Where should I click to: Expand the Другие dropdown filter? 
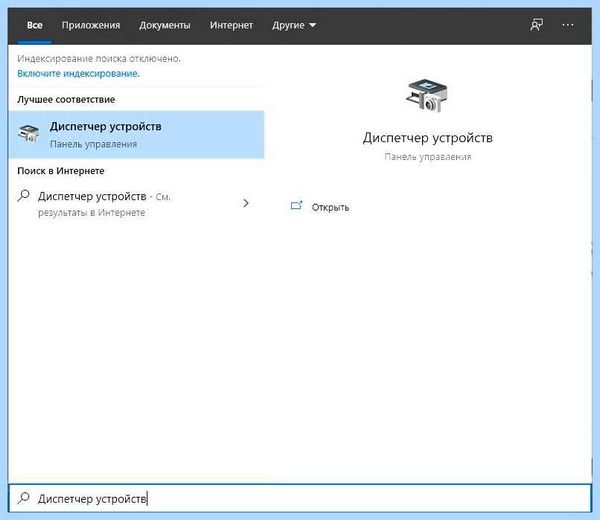(x=294, y=25)
